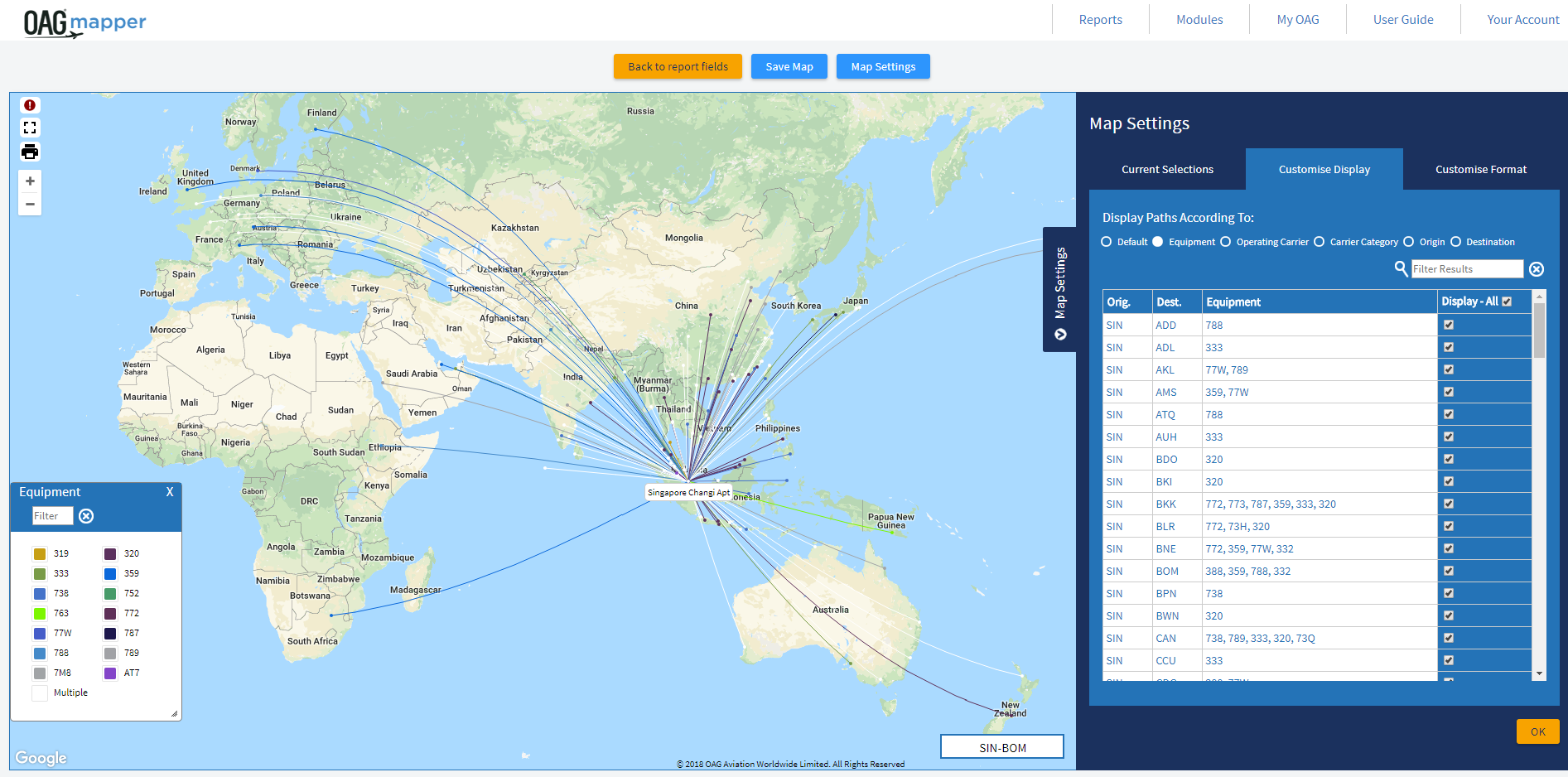The height and width of the screenshot is (777, 1568).
Task: Click the 763 bright green color swatch
Action: [x=40, y=613]
